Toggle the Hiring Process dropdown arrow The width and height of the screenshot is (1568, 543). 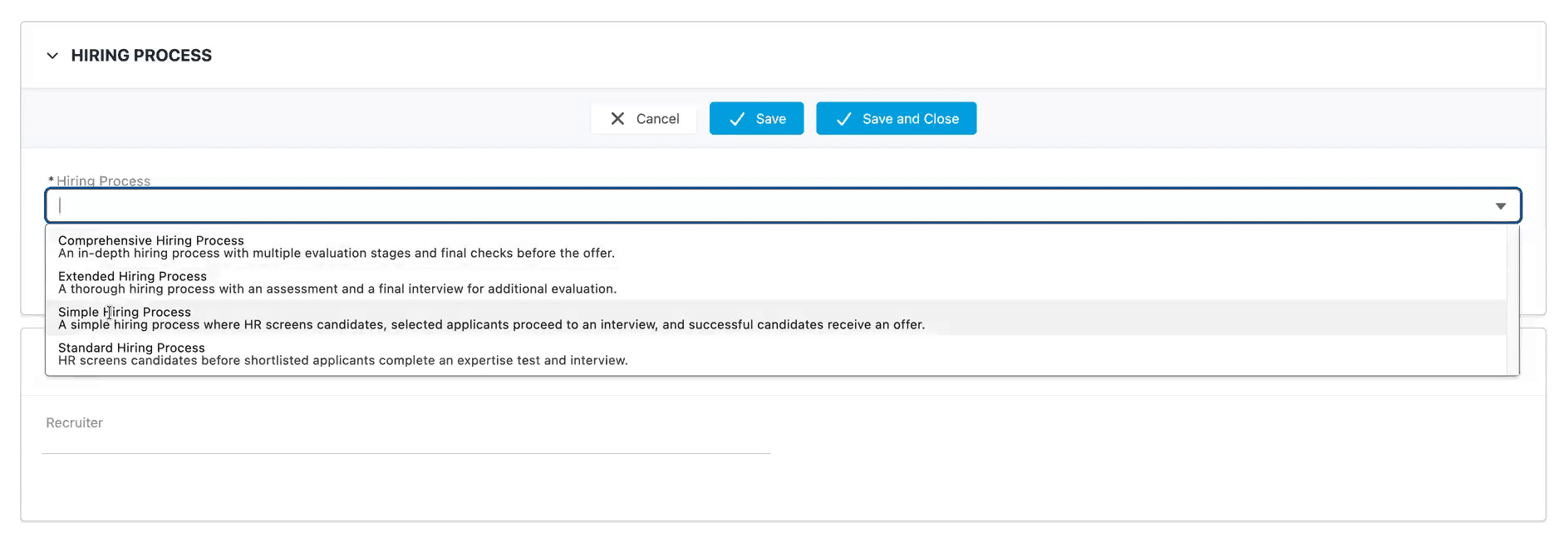pos(1500,206)
